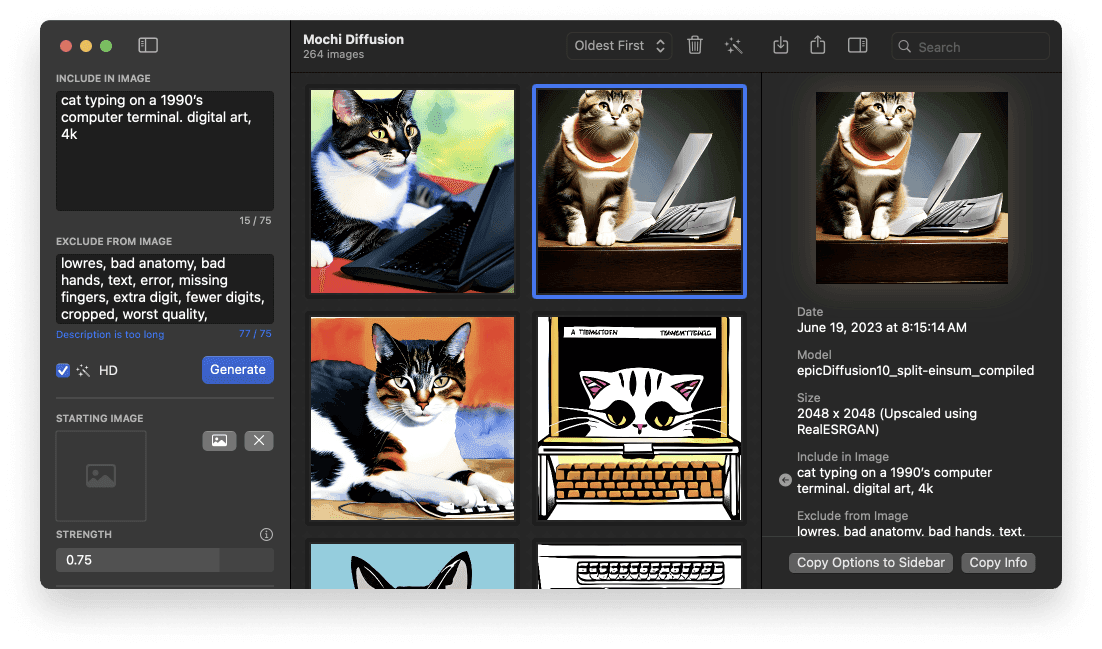1102x649 pixels.
Task: Adjust the Strength slider at 0.75
Action: click(x=164, y=560)
